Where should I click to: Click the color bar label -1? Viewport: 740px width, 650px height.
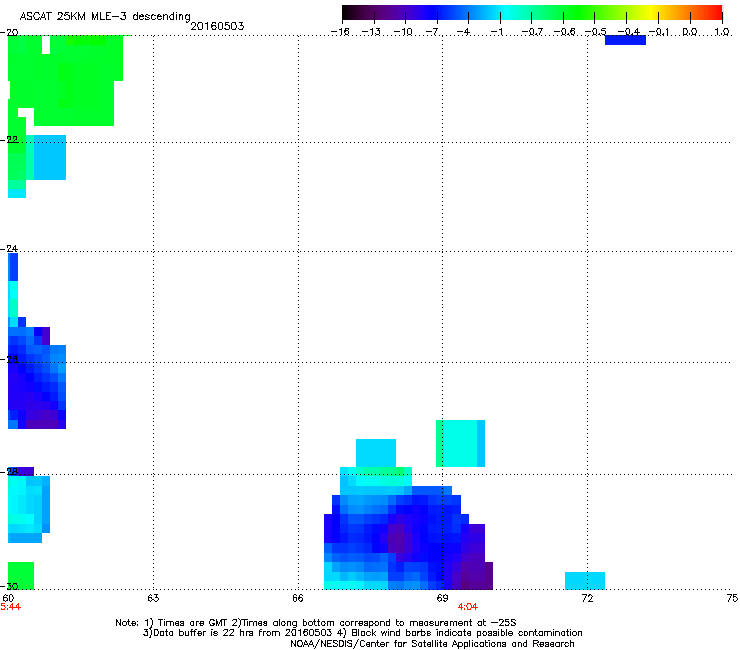click(497, 32)
